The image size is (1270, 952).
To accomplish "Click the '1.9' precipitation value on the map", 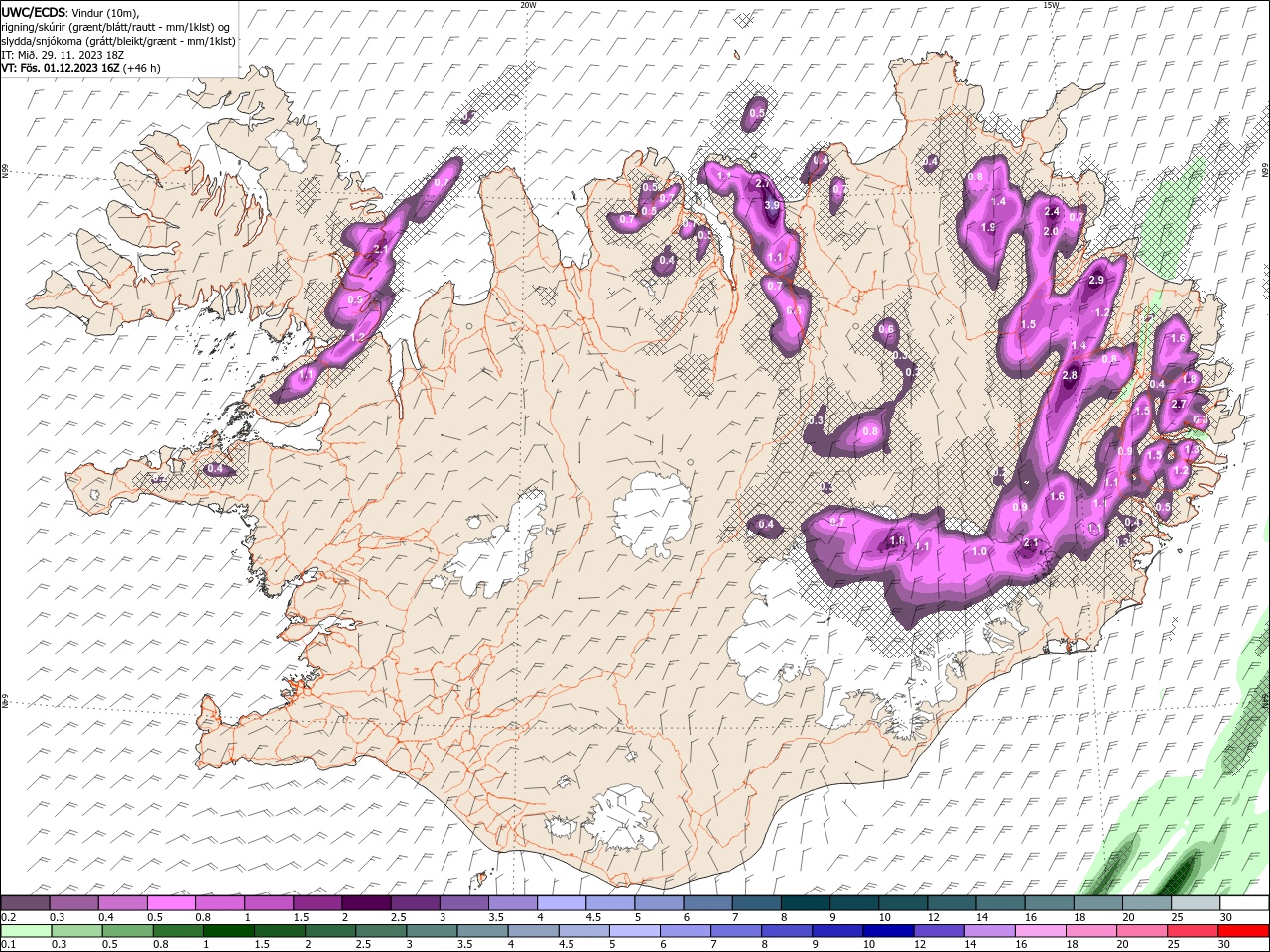I will coord(988,227).
